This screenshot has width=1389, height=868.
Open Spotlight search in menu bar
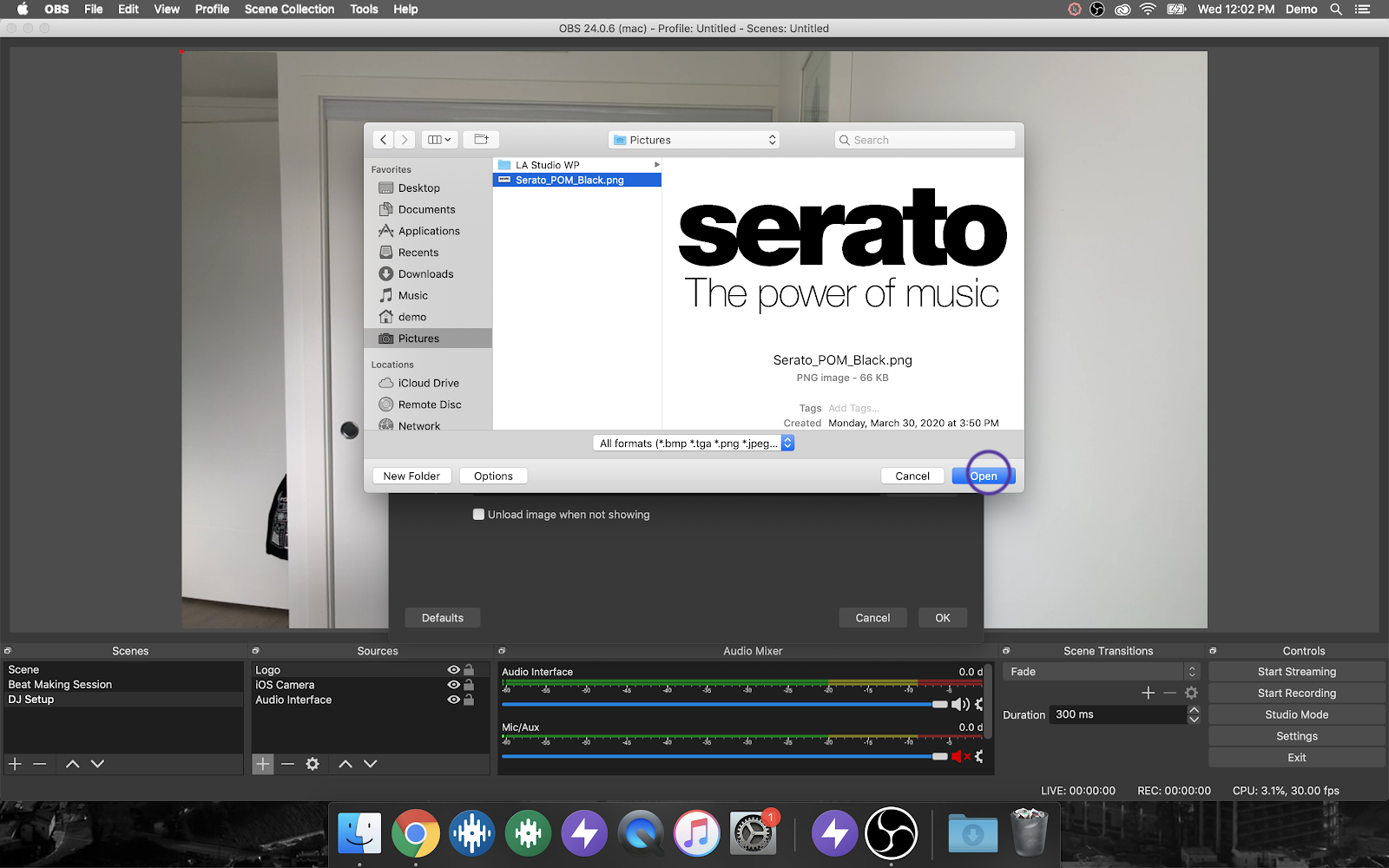[1336, 10]
